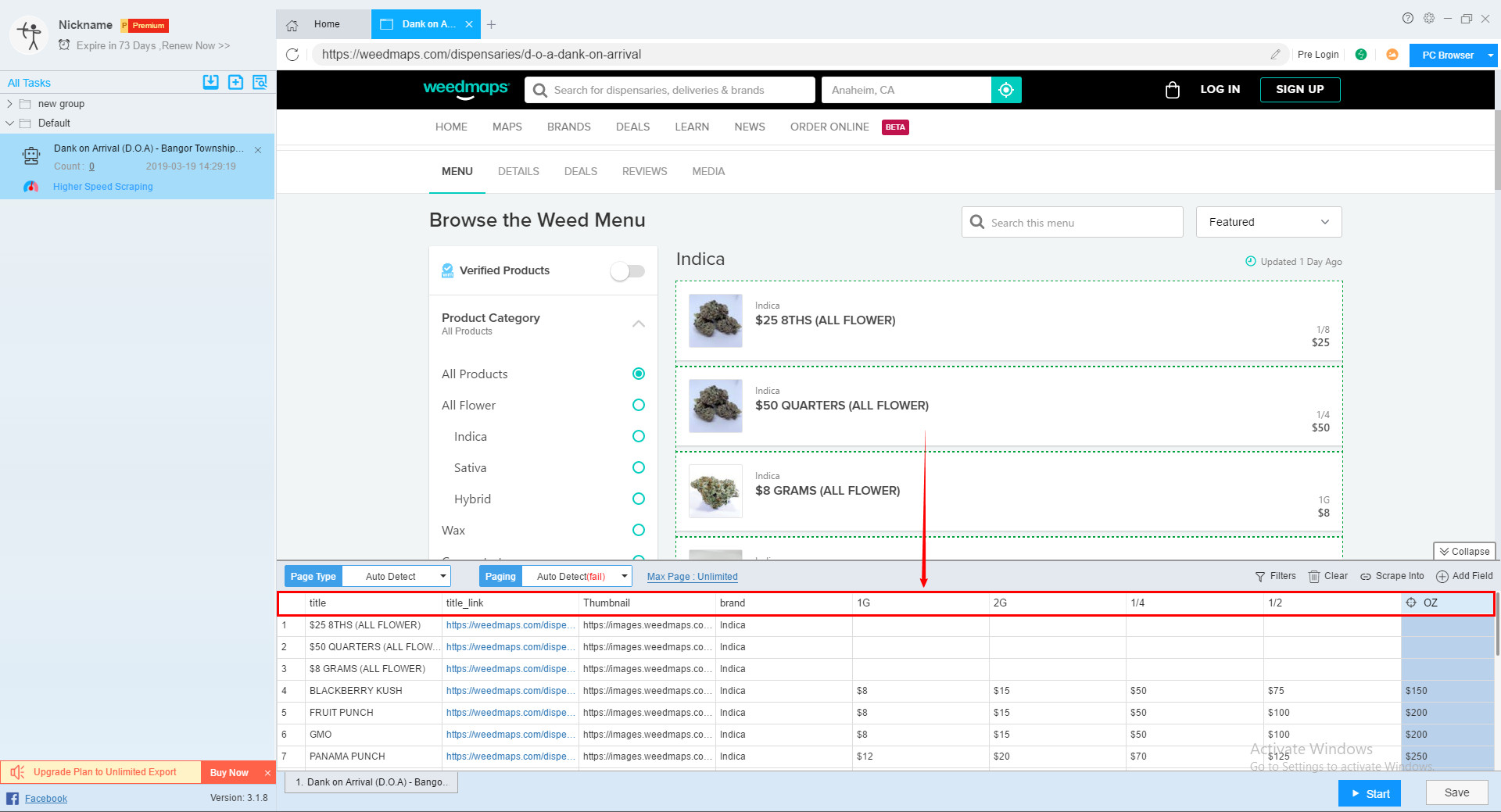Select the Indica category radio button
1501x812 pixels.
[638, 436]
